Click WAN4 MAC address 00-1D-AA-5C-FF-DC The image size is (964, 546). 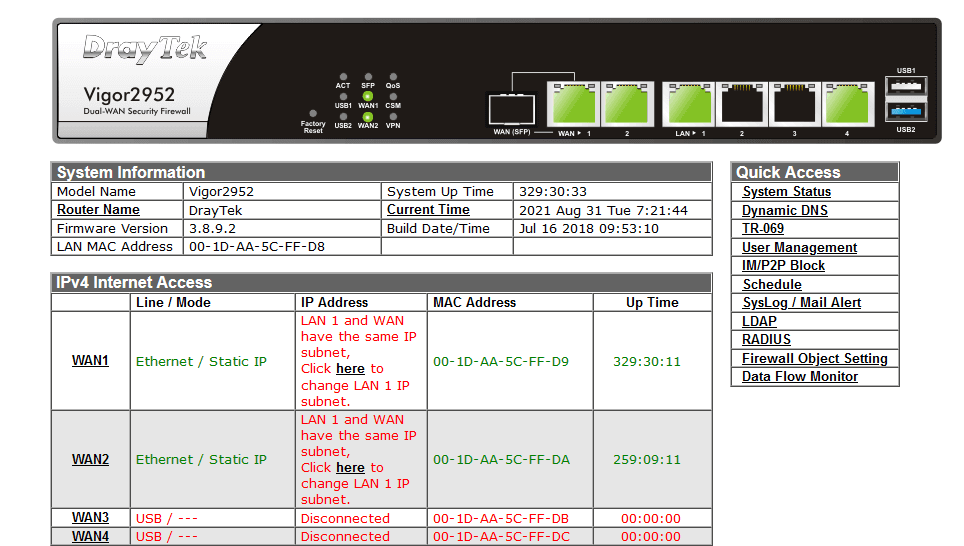(501, 536)
